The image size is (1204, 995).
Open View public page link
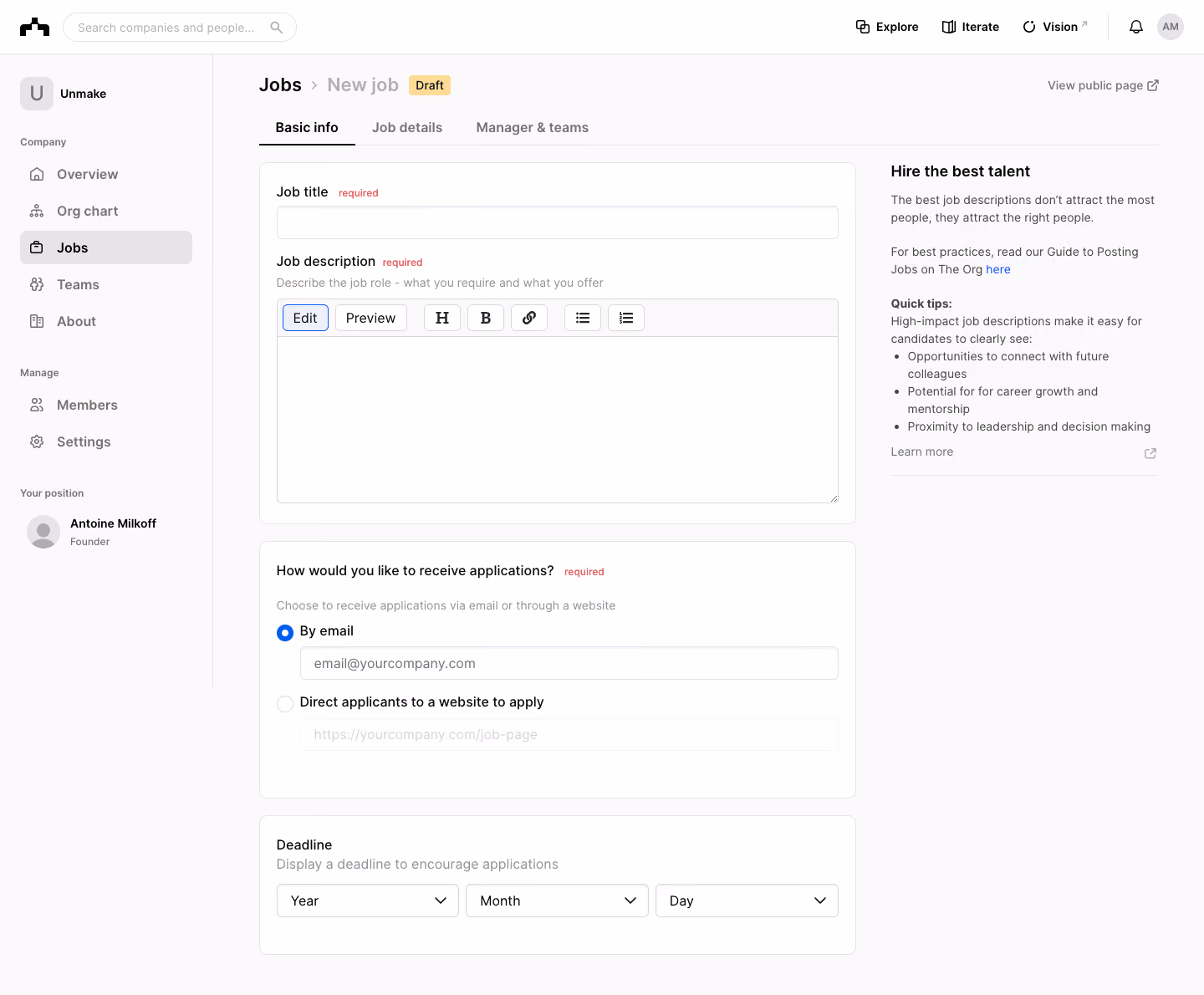click(x=1103, y=85)
